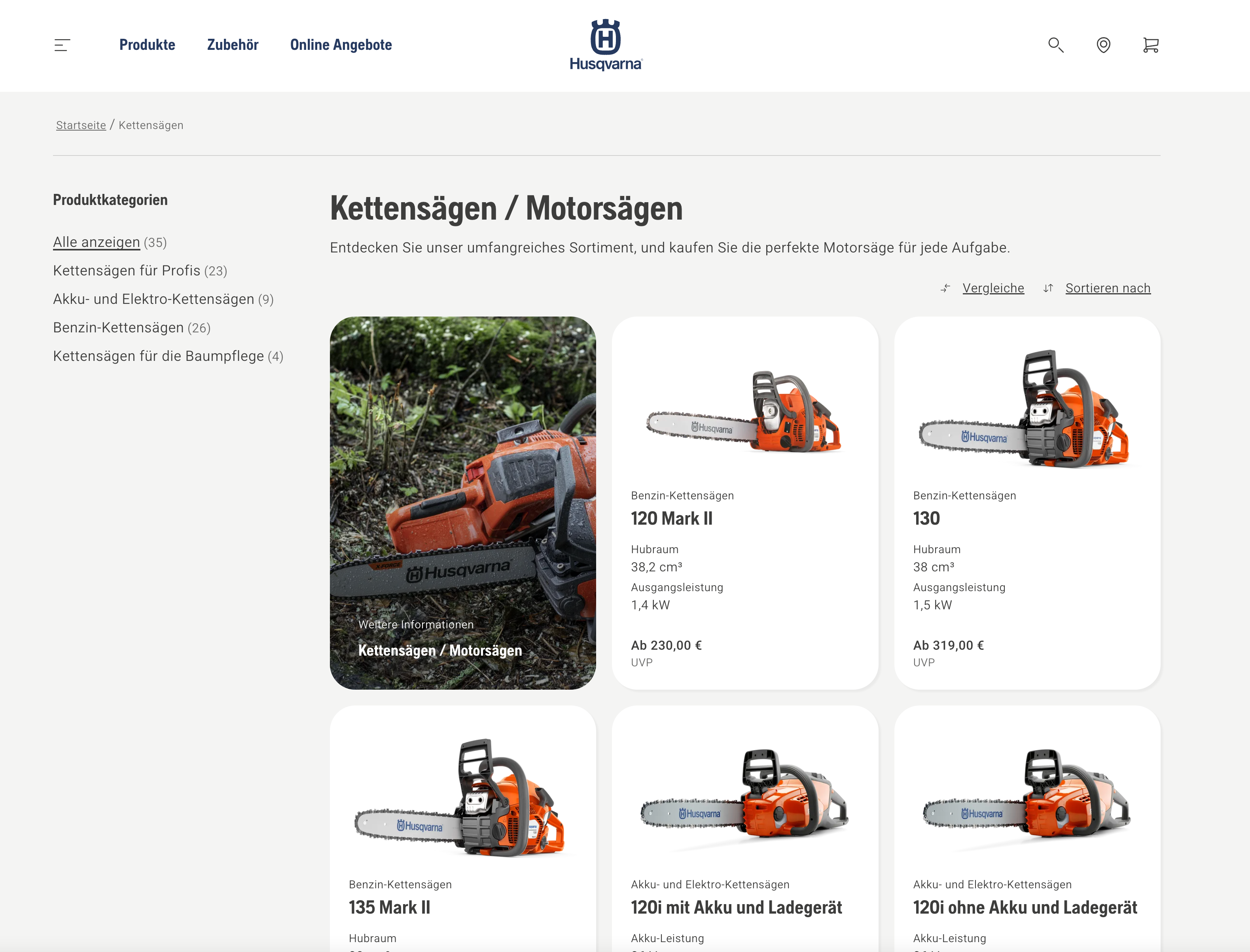The height and width of the screenshot is (952, 1250).
Task: Open the shopping cart icon
Action: tap(1151, 46)
